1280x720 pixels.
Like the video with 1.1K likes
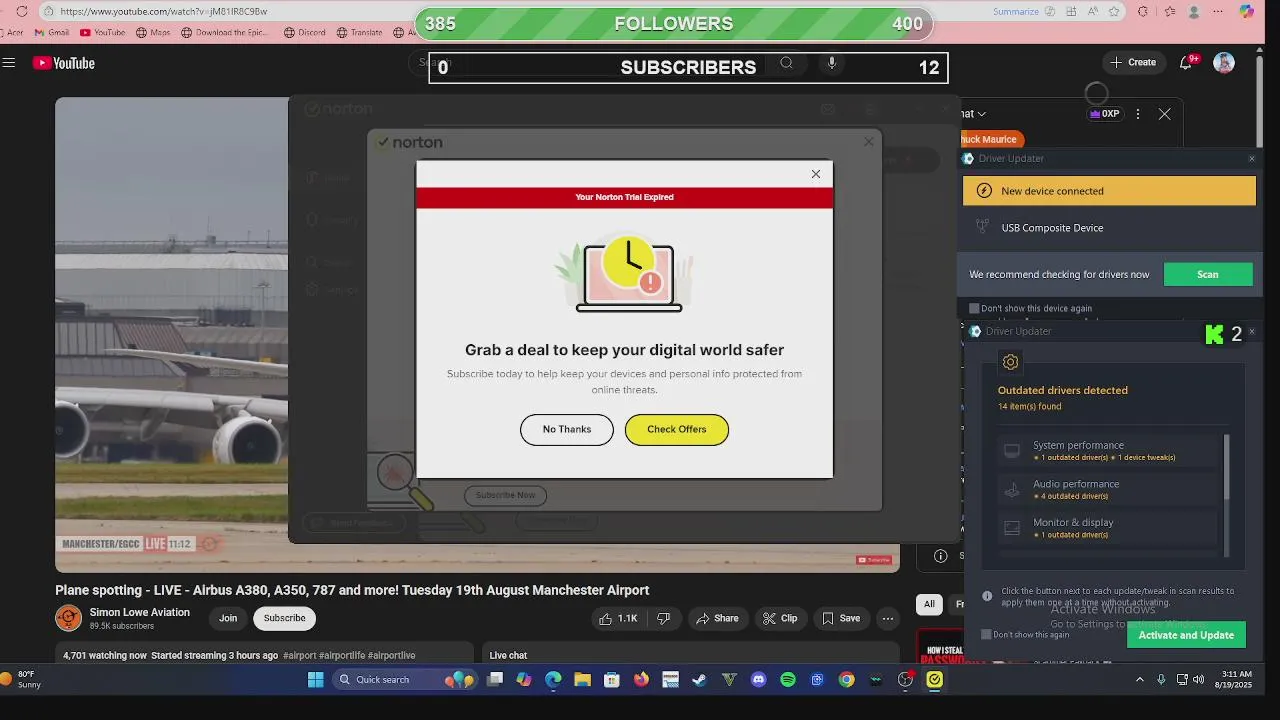(618, 618)
